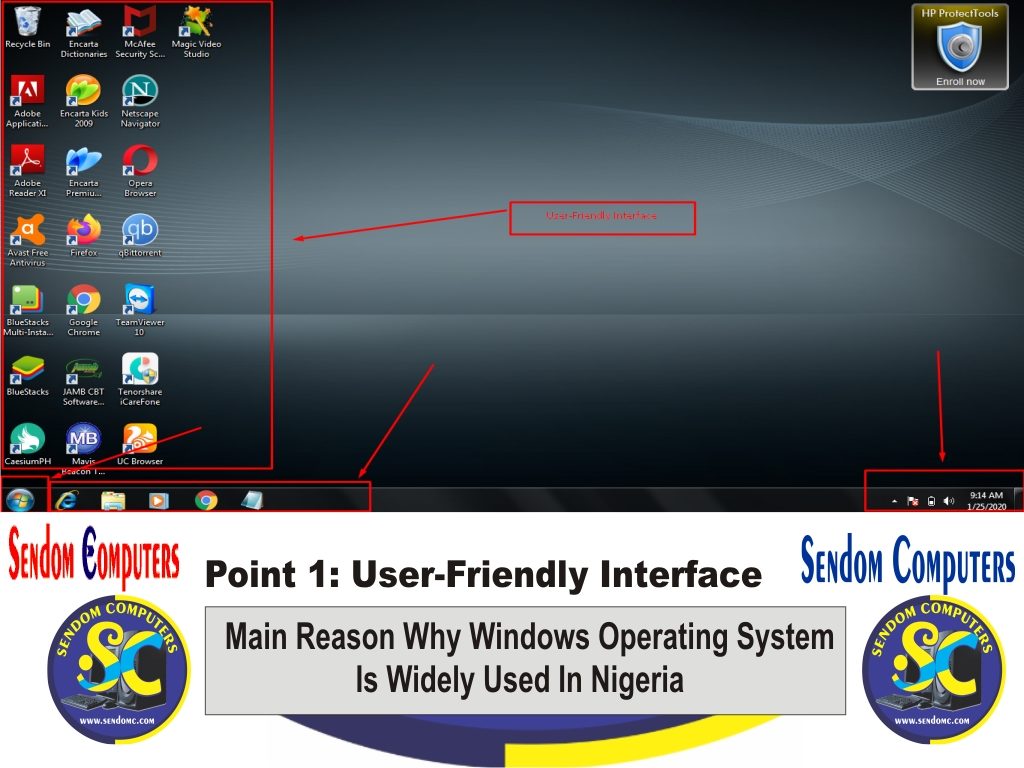
Task: Open Action Center flag in tray
Action: click(913, 501)
